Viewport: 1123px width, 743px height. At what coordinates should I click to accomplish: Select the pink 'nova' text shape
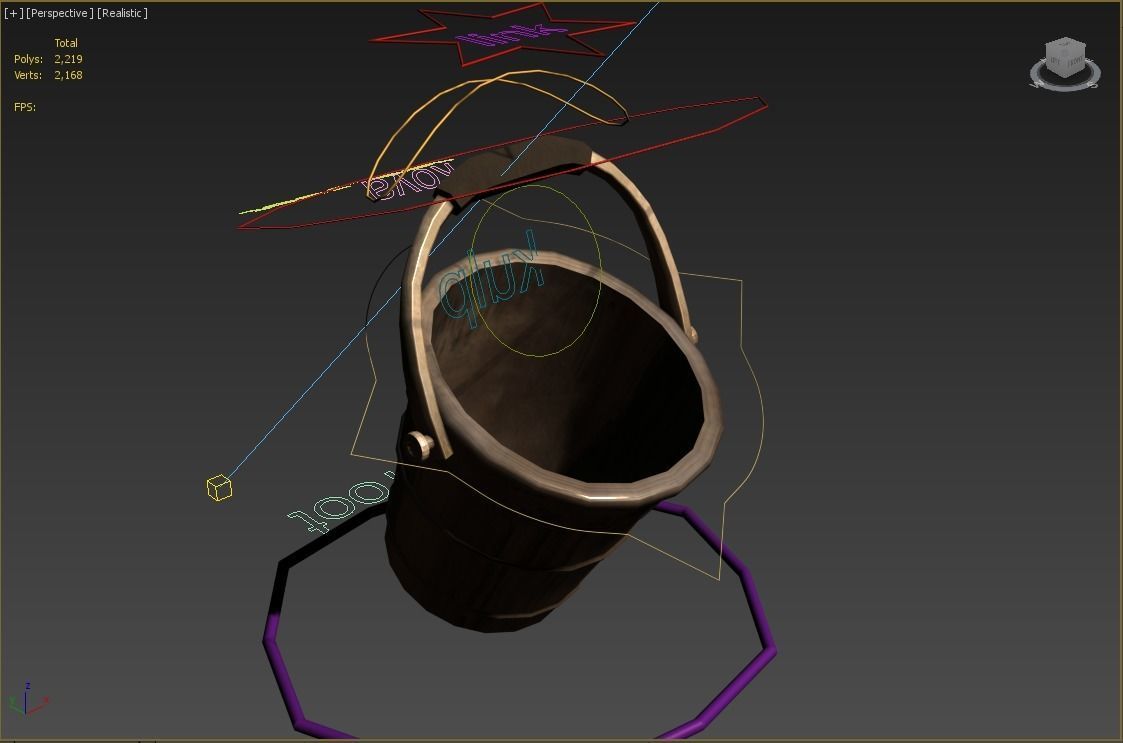coord(408,180)
